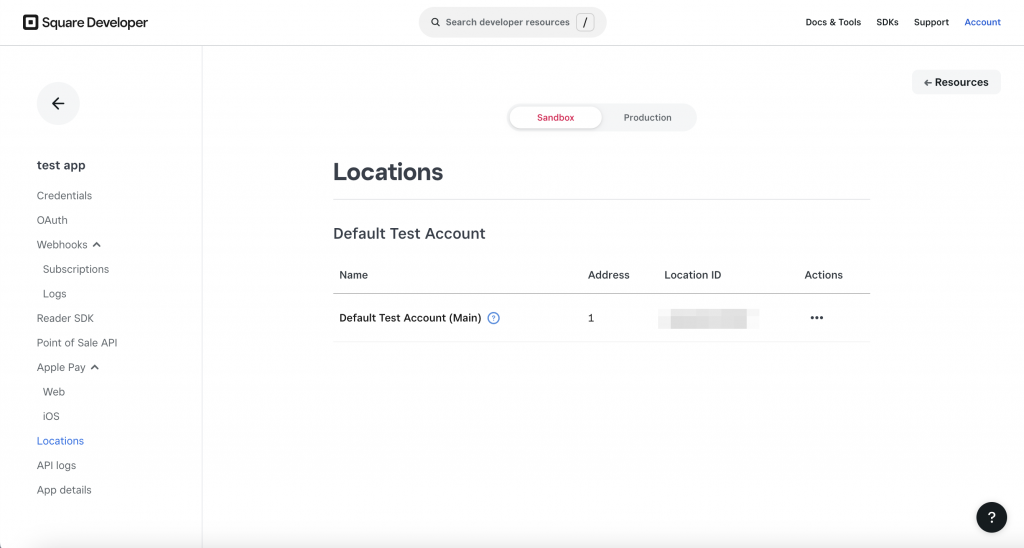Viewport: 1024px width, 548px height.
Task: Click the back arrow circle button
Action: (58, 103)
